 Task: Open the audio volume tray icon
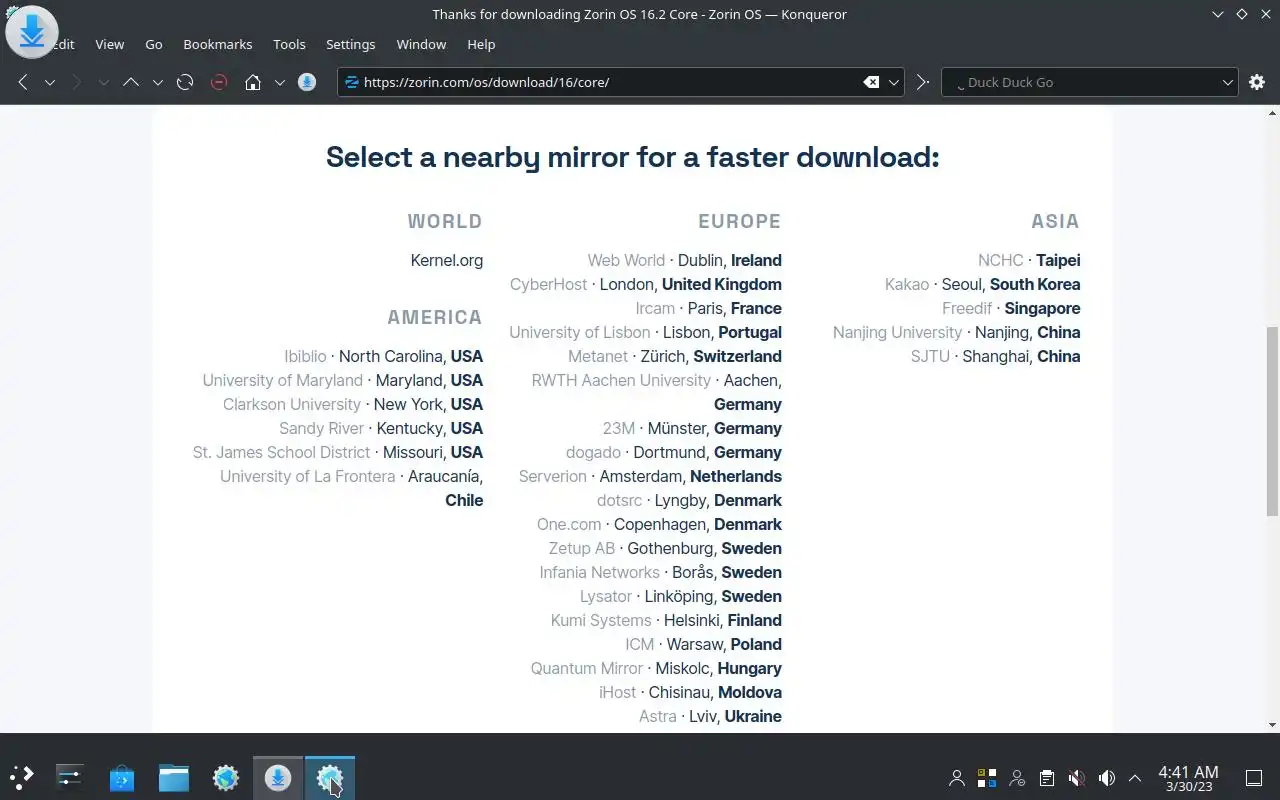[x=1106, y=777]
